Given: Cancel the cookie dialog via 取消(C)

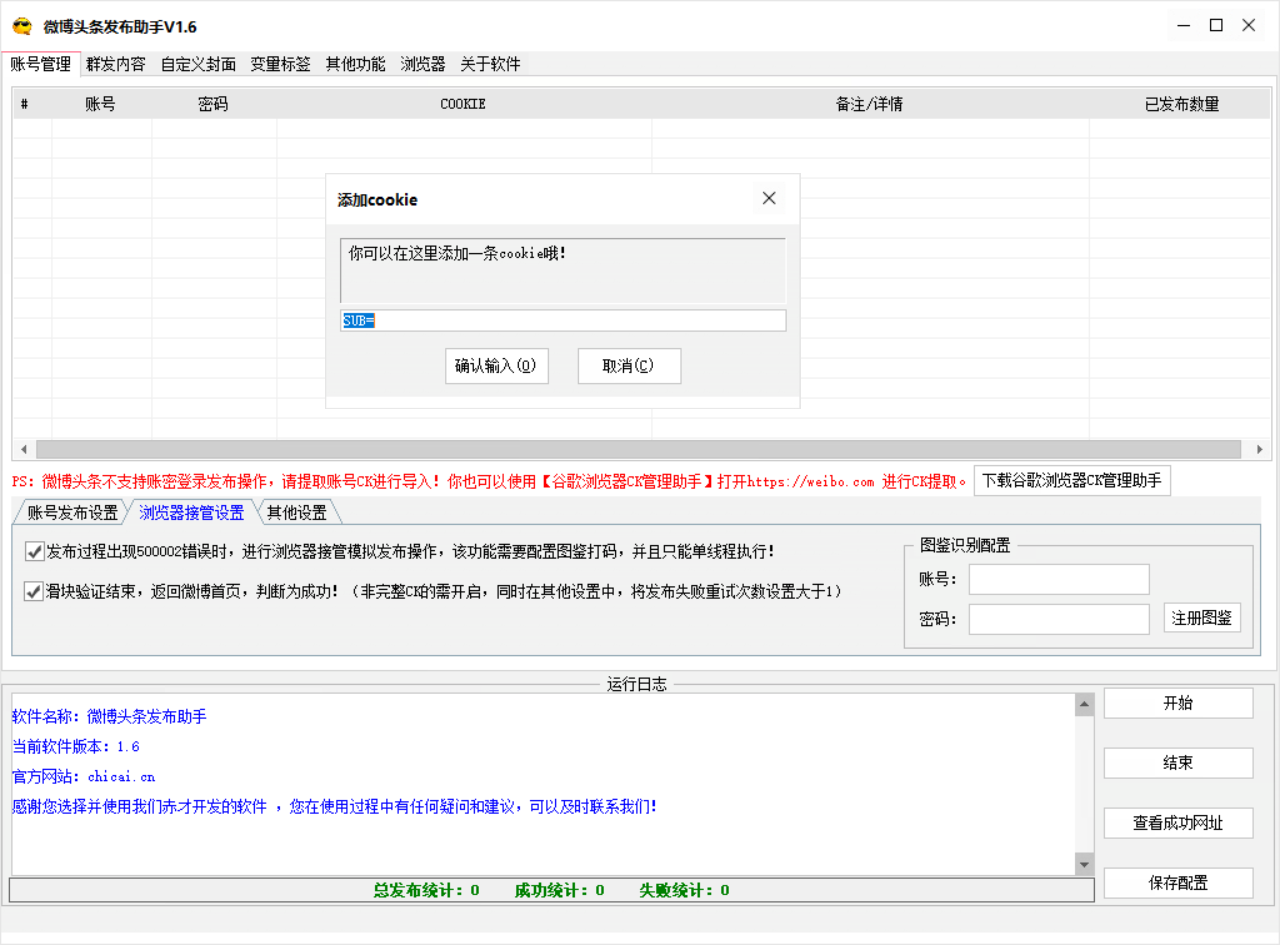Looking at the screenshot, I should pyautogui.click(x=629, y=366).
